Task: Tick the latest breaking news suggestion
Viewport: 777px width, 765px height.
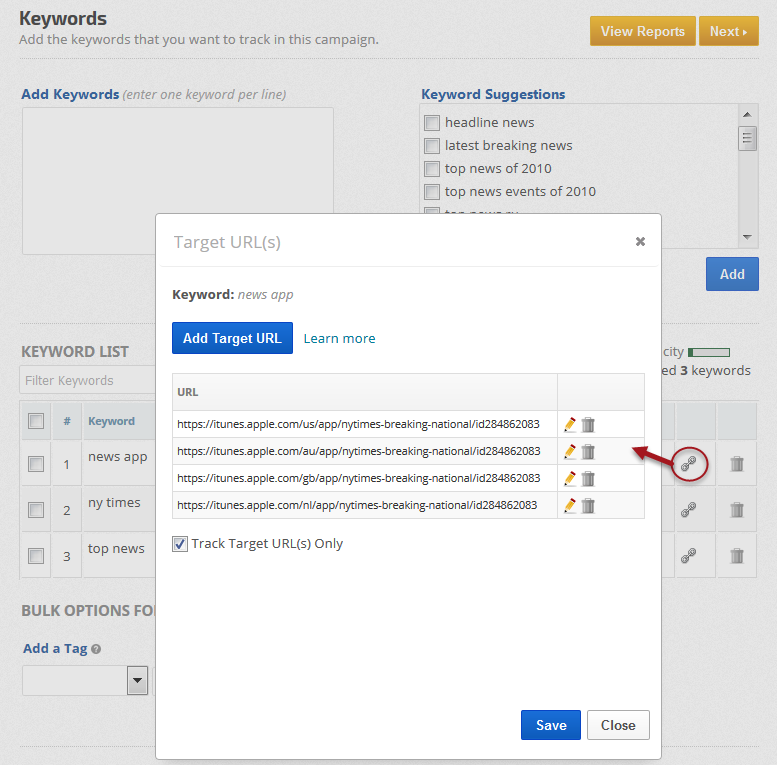Action: coord(432,146)
